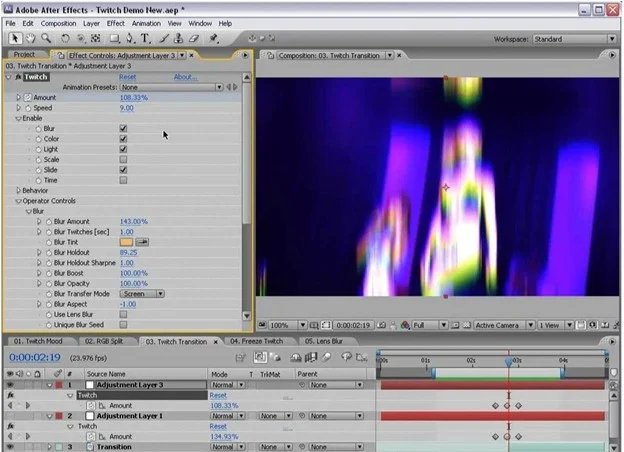Screen dimensions: 624x452
Task: Hide Adjustment Layer 3 with eye toggle
Action: [x=10, y=385]
